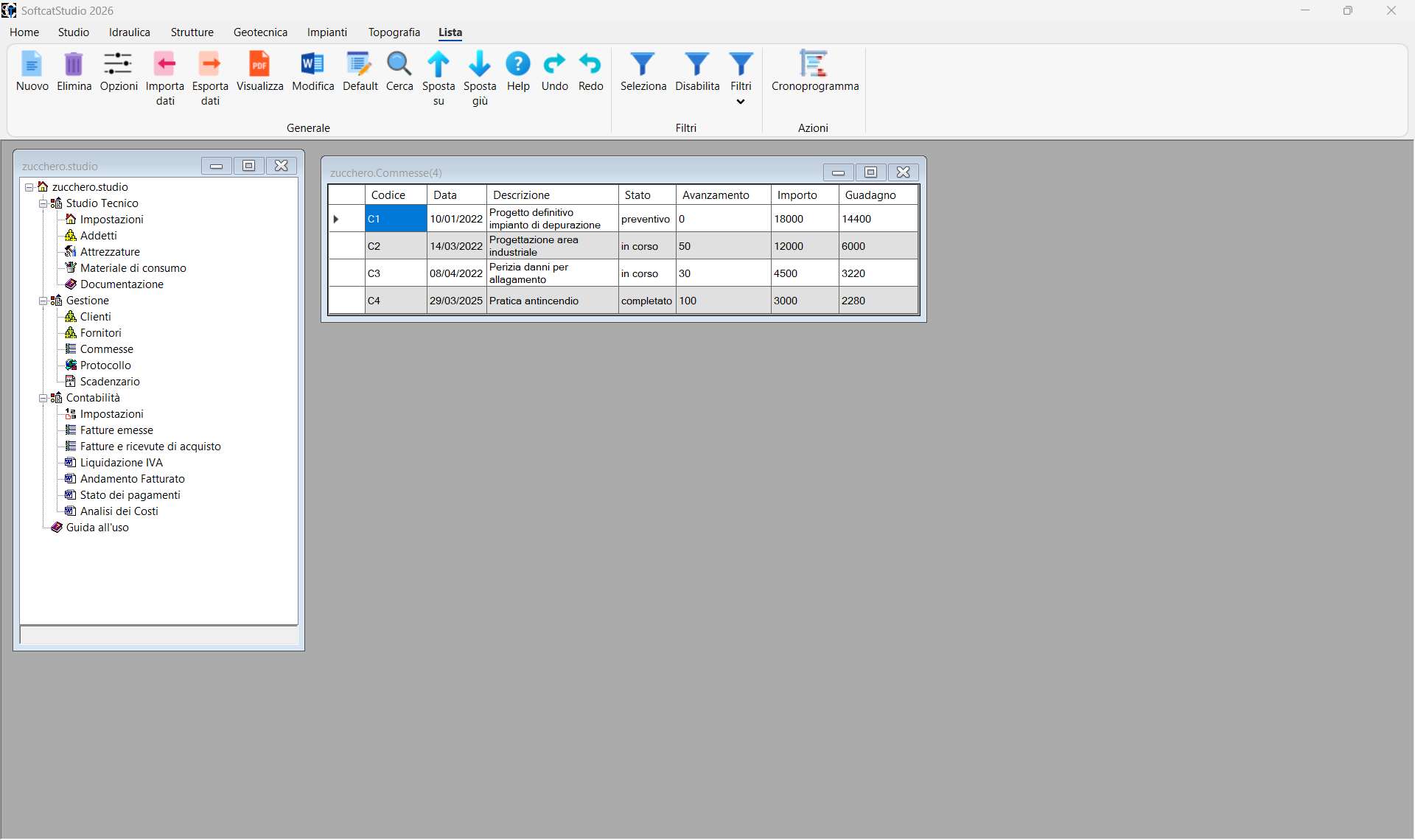Viewport: 1415px width, 840px height.
Task: Click the 'completato' status cell
Action: (x=647, y=301)
